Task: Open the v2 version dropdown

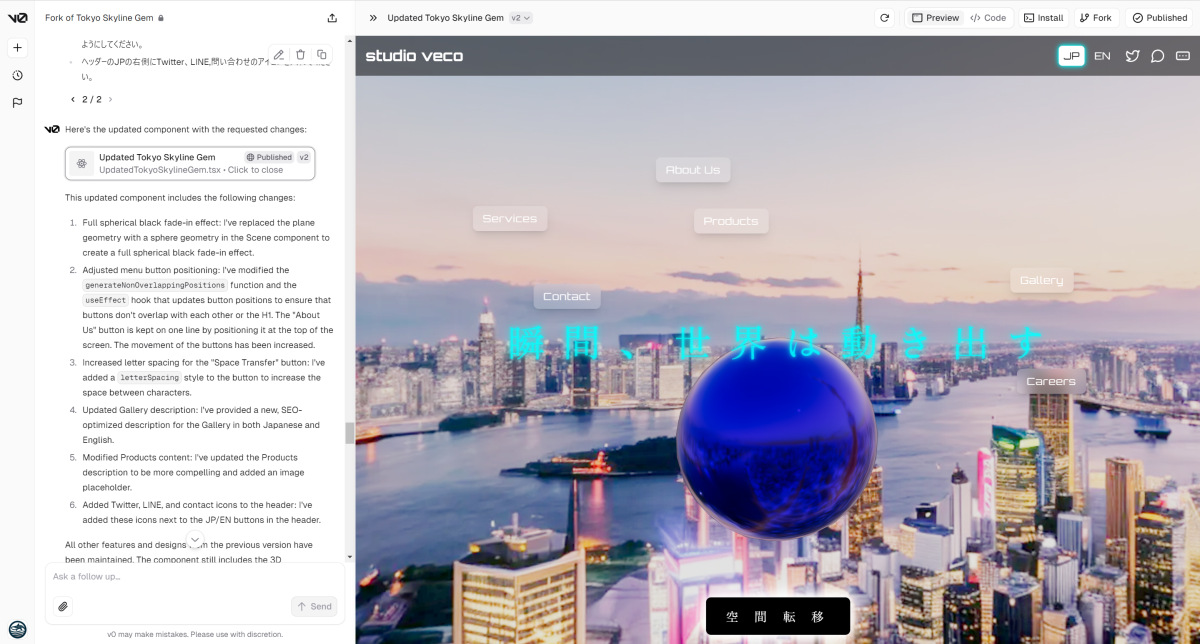Action: [x=520, y=18]
